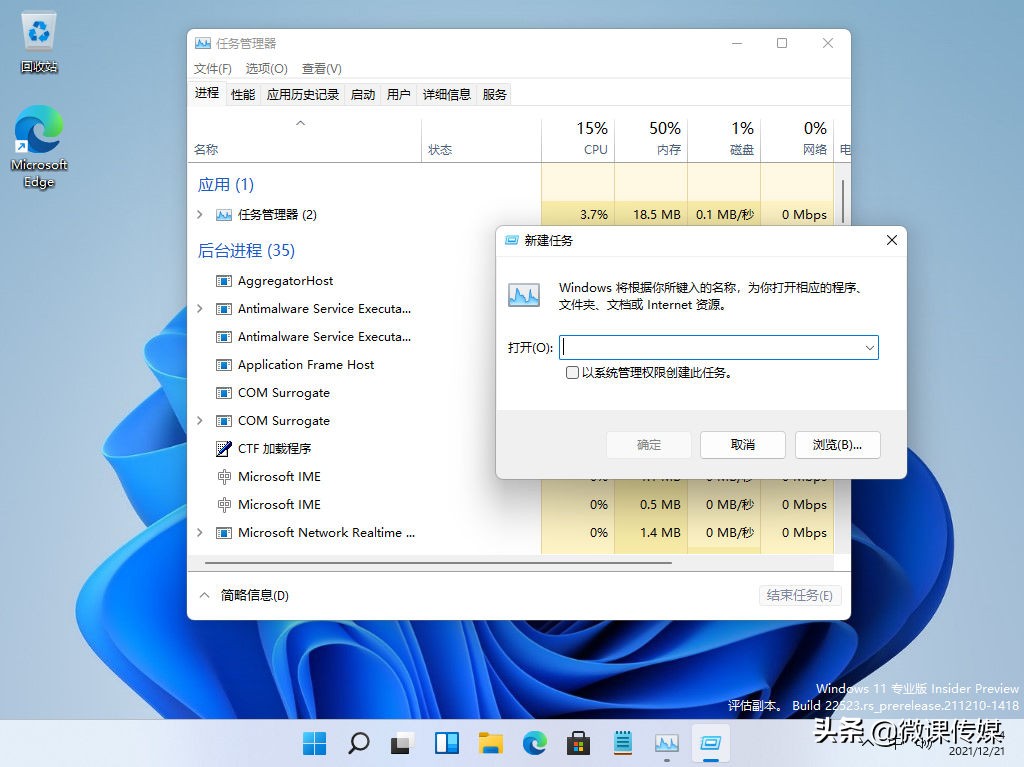Open the Start menu
This screenshot has height=767, width=1024.
click(313, 743)
